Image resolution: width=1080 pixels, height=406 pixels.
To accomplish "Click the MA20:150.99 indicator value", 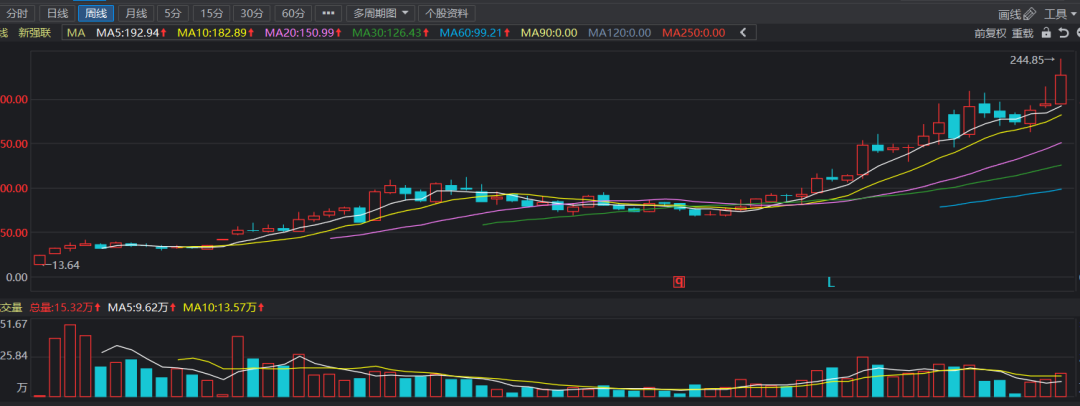I will [x=304, y=32].
